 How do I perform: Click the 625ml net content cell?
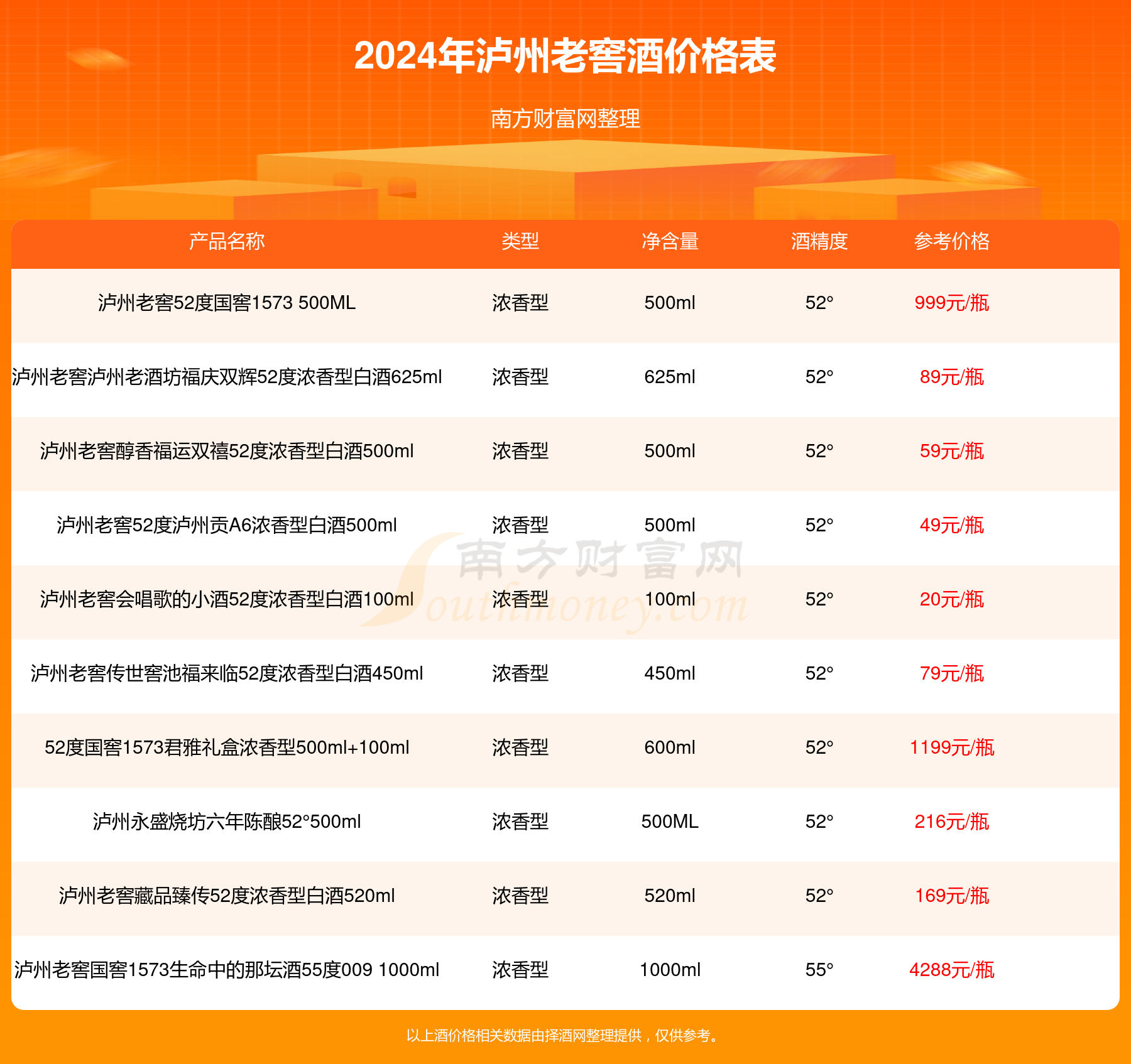click(670, 377)
